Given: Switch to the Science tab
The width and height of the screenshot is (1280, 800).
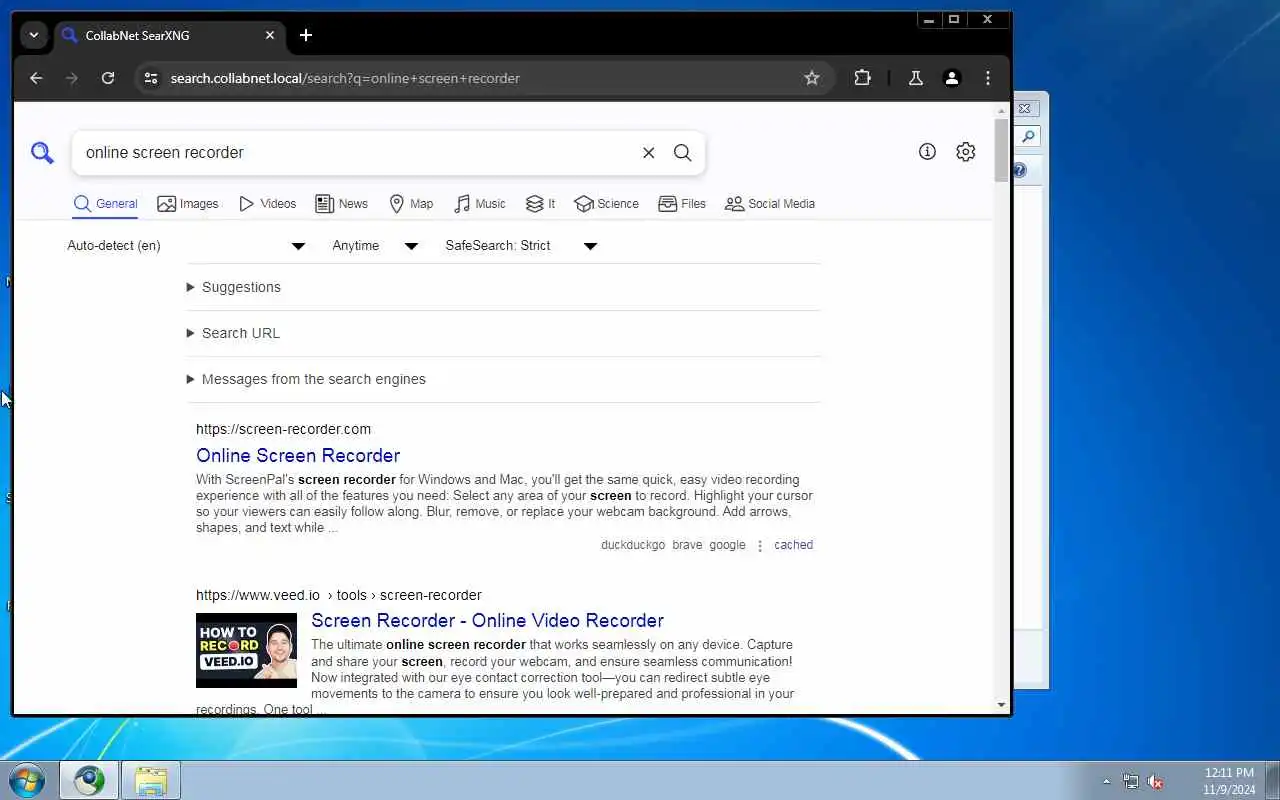Looking at the screenshot, I should (606, 203).
